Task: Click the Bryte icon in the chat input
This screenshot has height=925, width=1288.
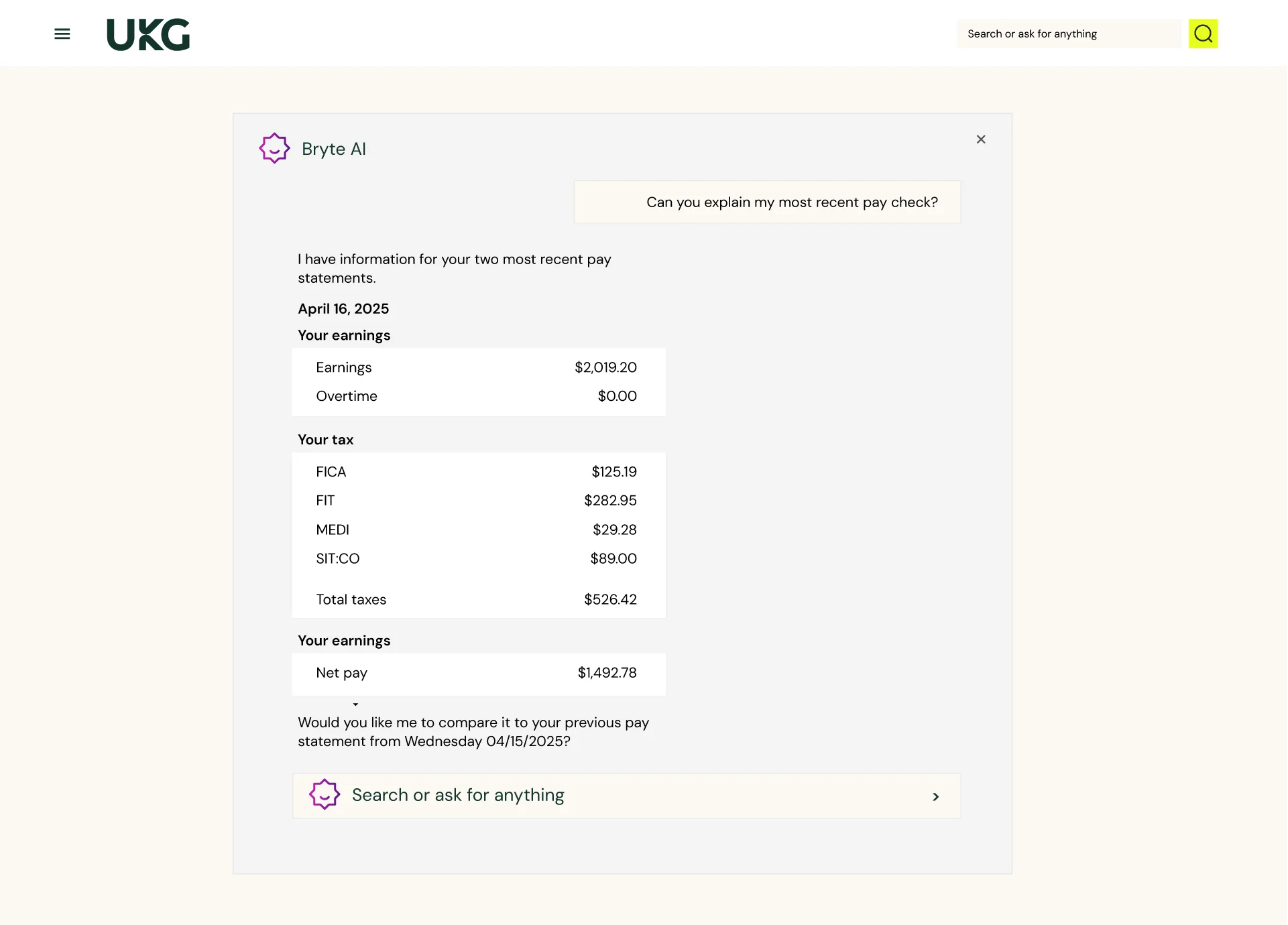Action: [x=325, y=794]
